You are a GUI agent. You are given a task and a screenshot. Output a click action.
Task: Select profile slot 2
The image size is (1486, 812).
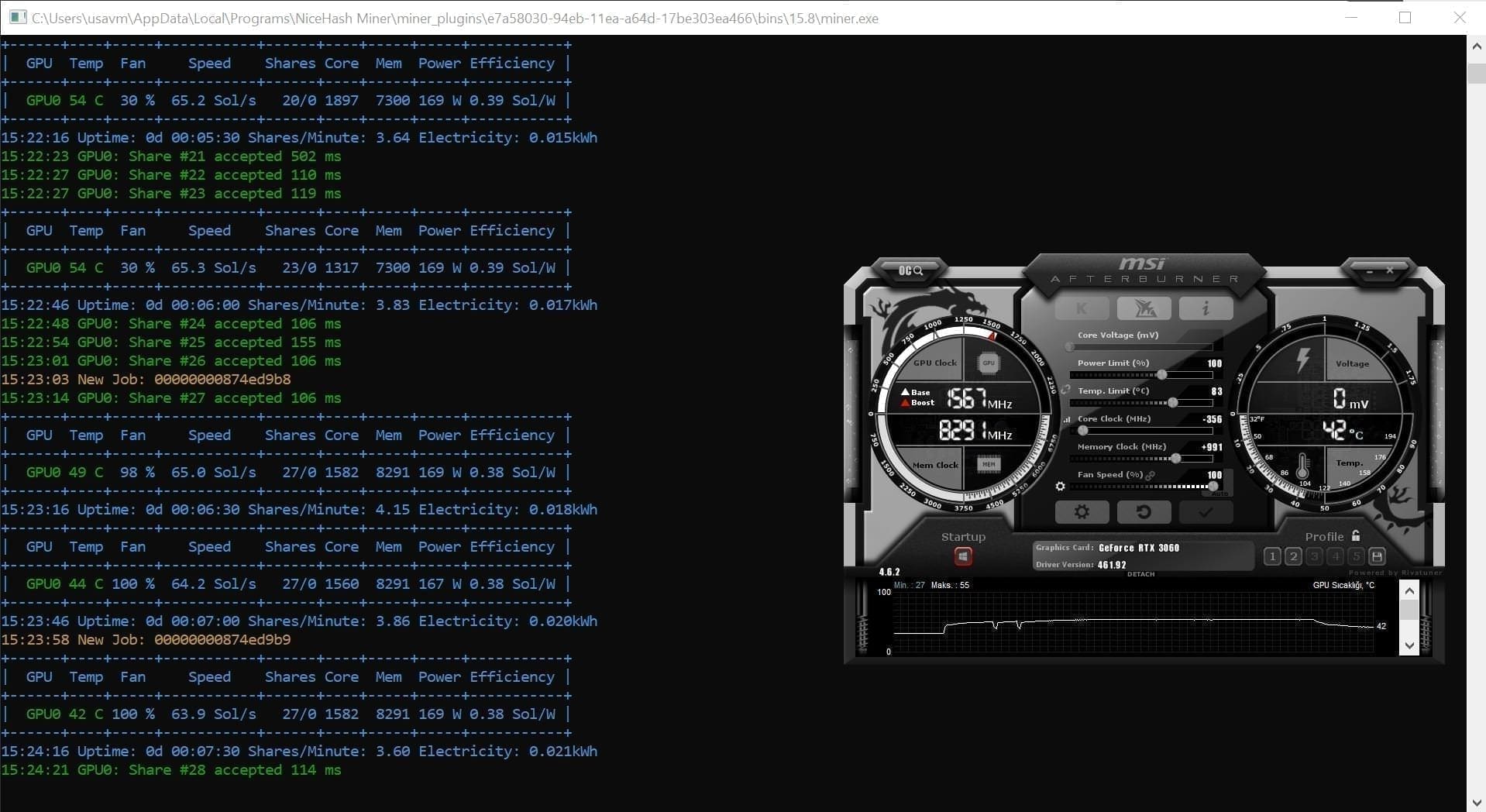click(1293, 556)
